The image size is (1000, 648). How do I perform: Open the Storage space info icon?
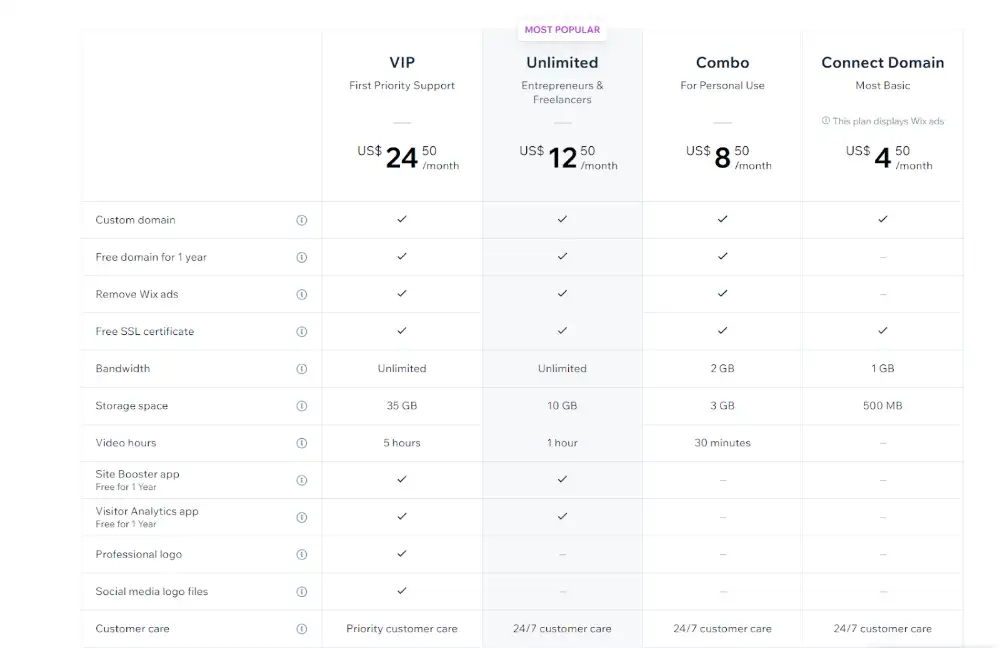tap(302, 406)
